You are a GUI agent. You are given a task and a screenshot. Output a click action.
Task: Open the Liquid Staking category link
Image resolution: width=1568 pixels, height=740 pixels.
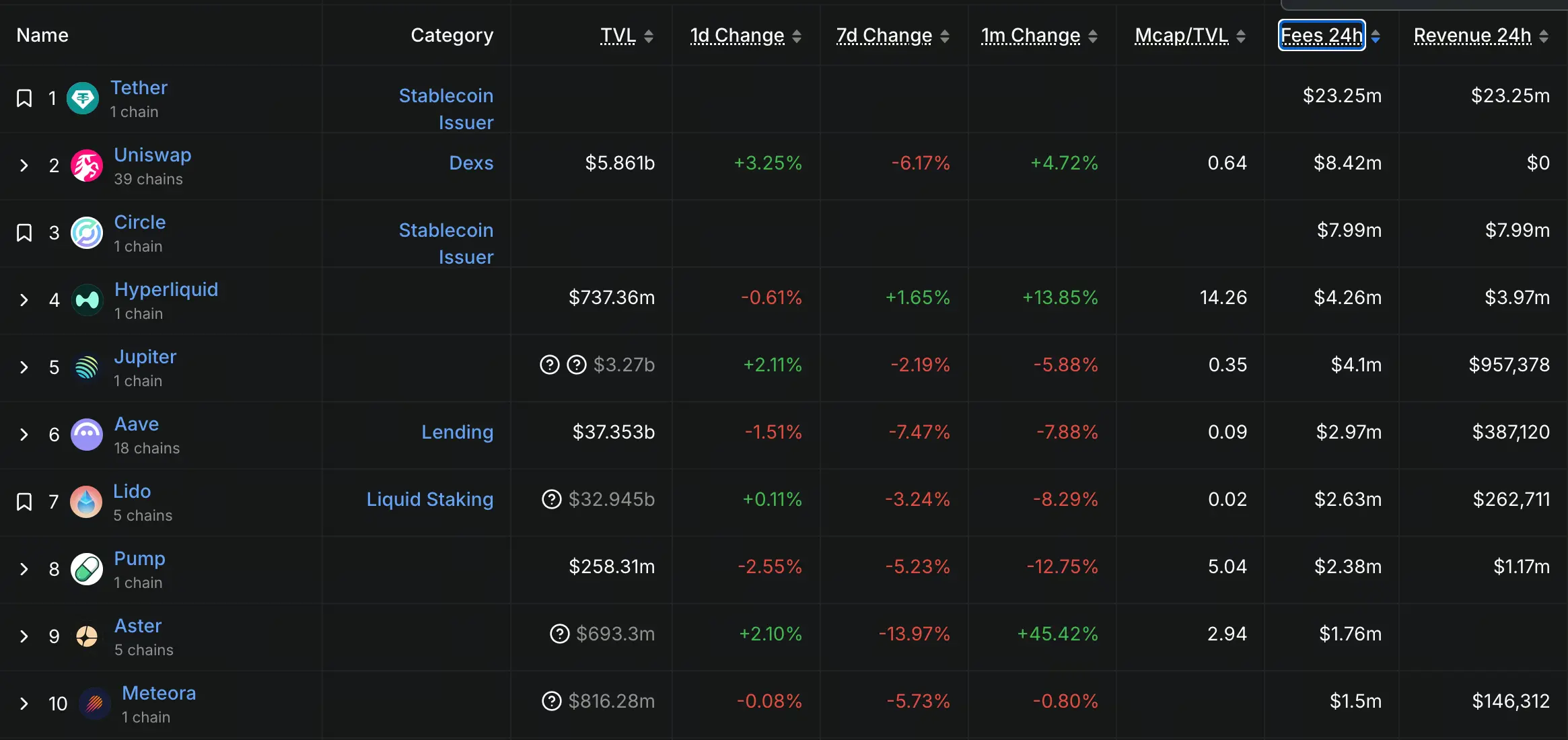click(429, 499)
